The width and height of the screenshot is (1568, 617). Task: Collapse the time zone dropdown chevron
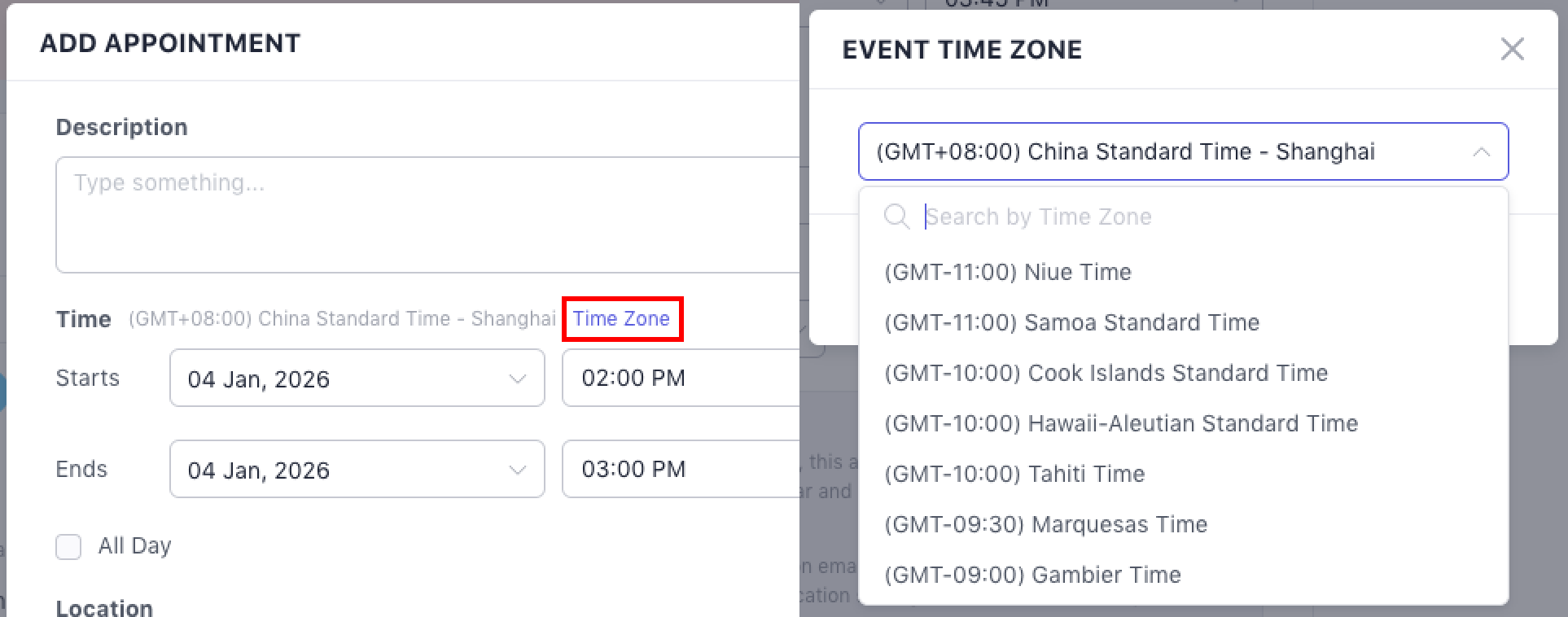tap(1481, 152)
